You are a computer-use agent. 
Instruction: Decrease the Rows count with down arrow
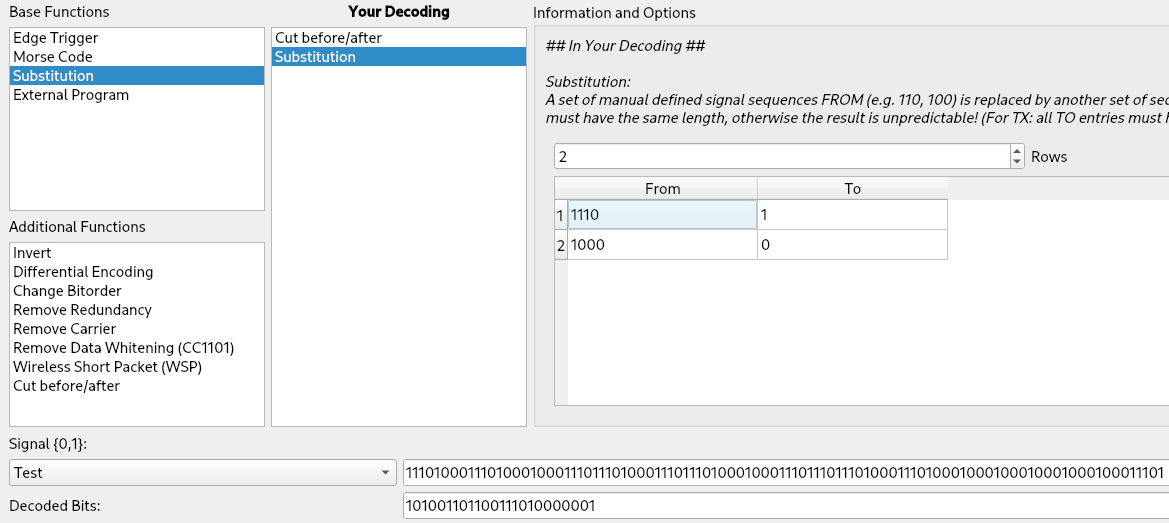[x=1018, y=161]
